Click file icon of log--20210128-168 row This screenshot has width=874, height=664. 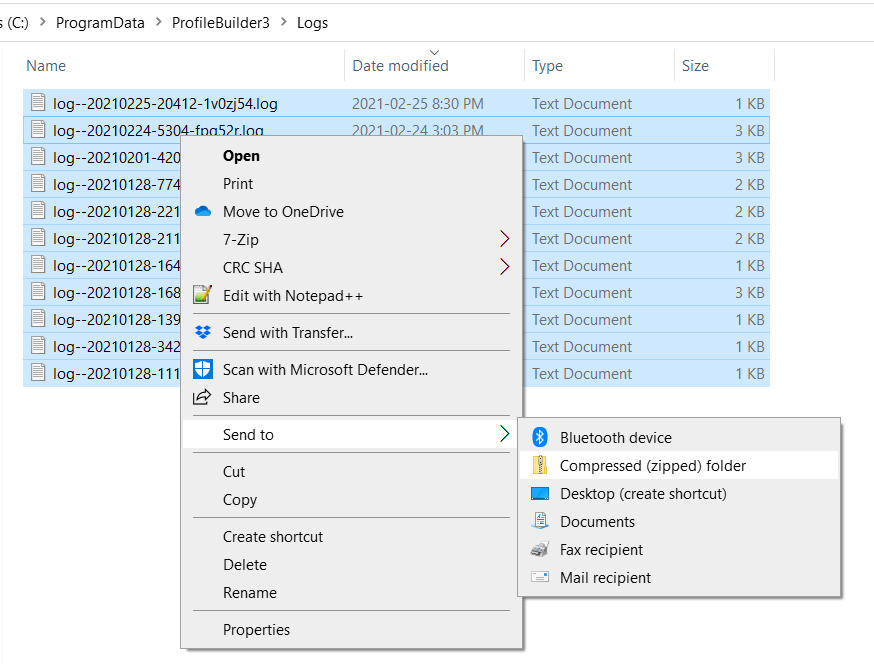(38, 292)
